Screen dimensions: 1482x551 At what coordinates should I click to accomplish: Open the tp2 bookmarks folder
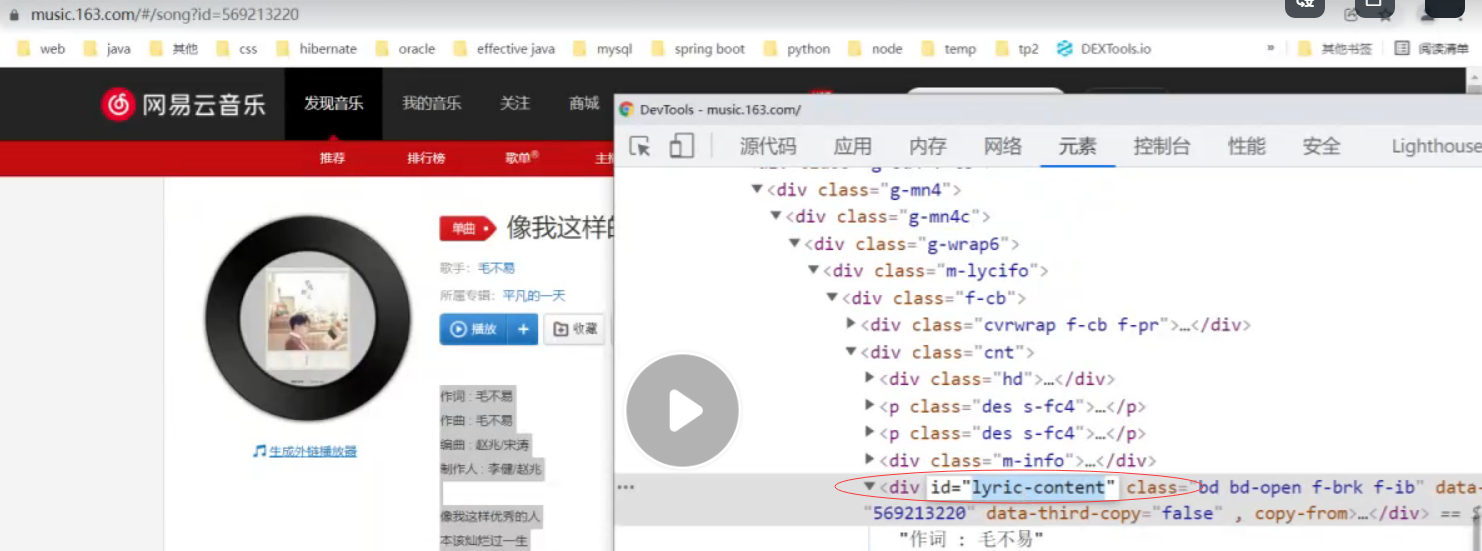click(1018, 48)
